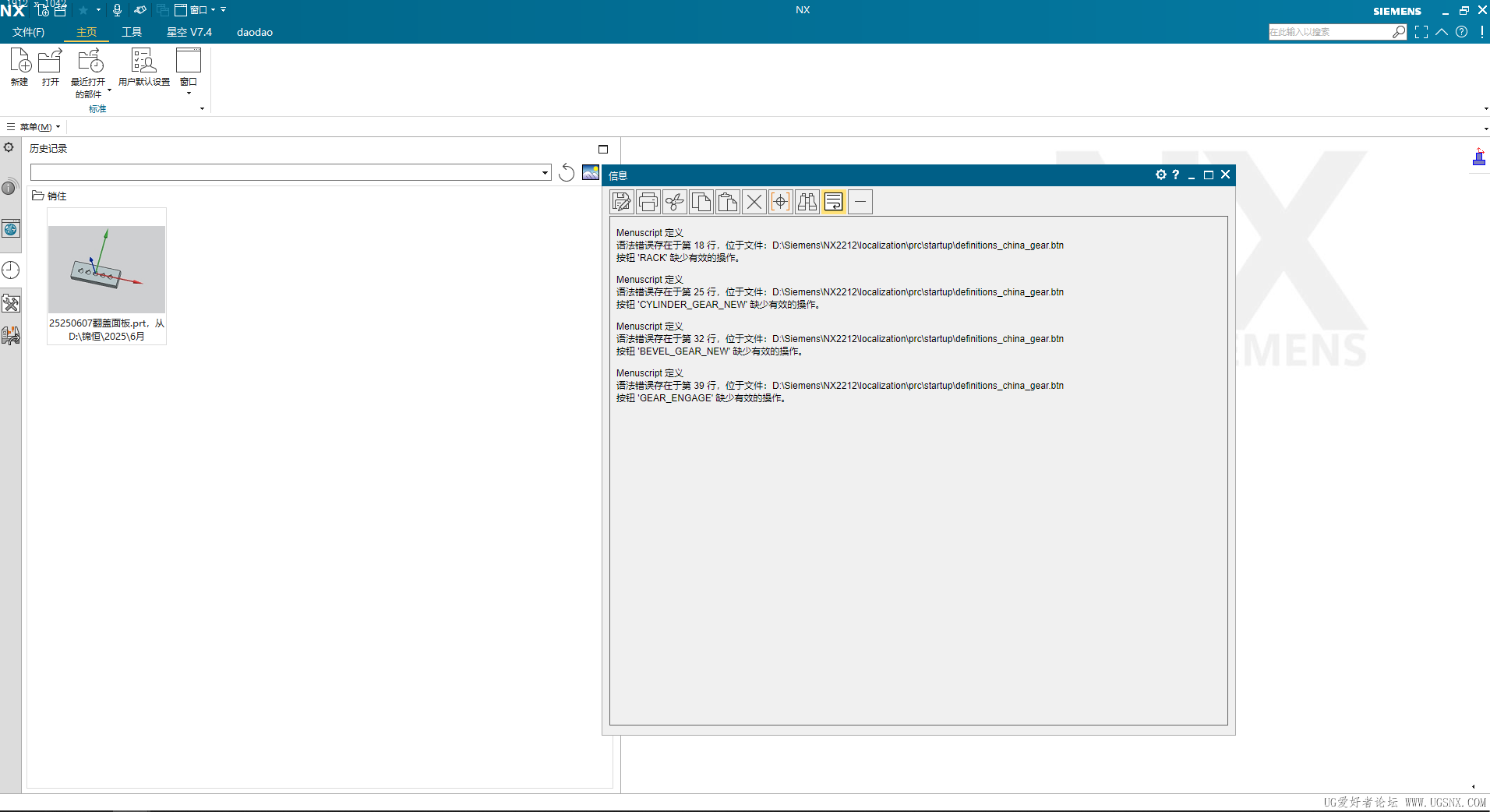Expand 标准 group options arrow
Viewport: 1490px width, 812px height.
pos(202,109)
